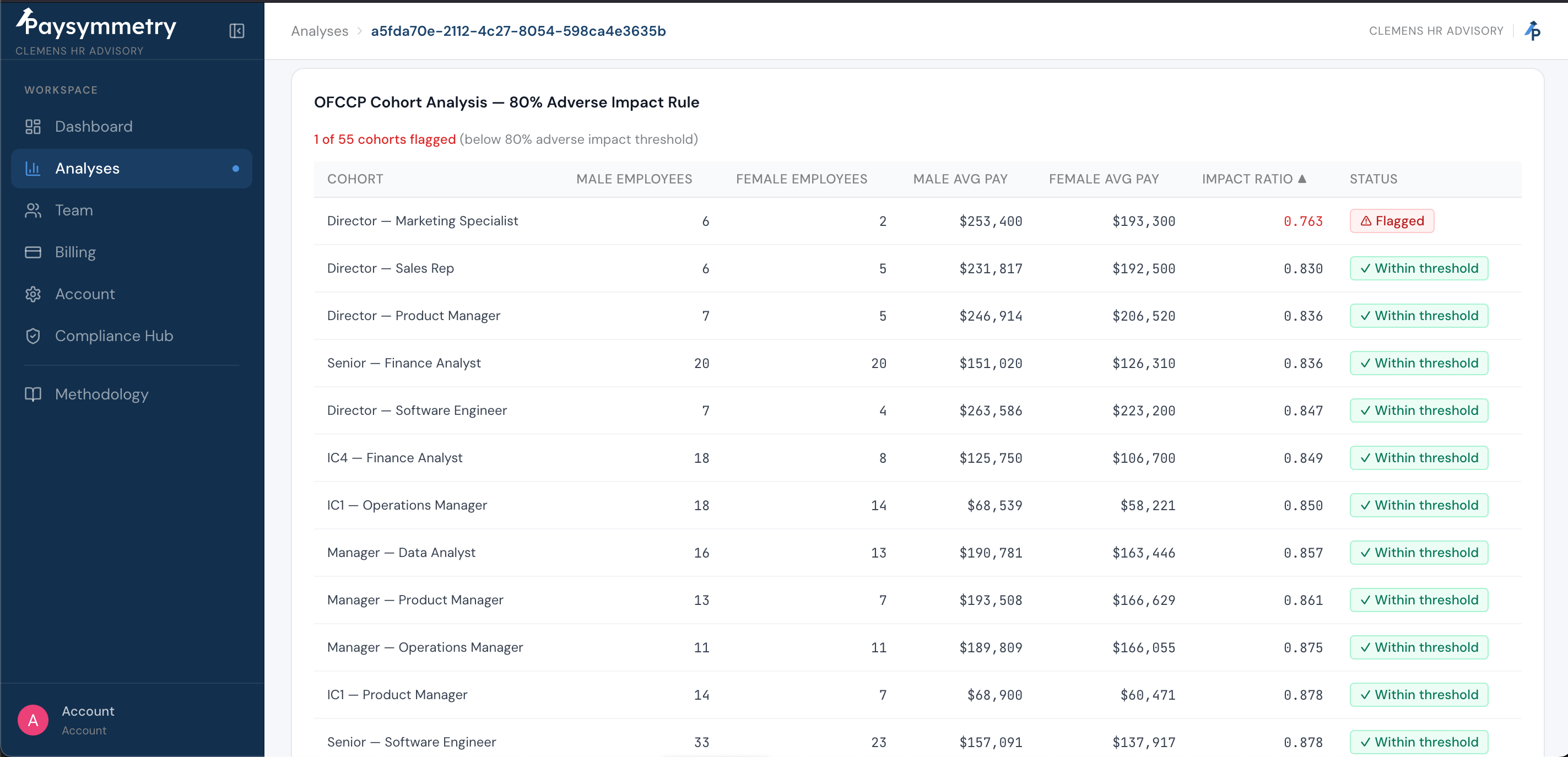
Task: Click the Female Avg Pay column header
Action: 1103,179
